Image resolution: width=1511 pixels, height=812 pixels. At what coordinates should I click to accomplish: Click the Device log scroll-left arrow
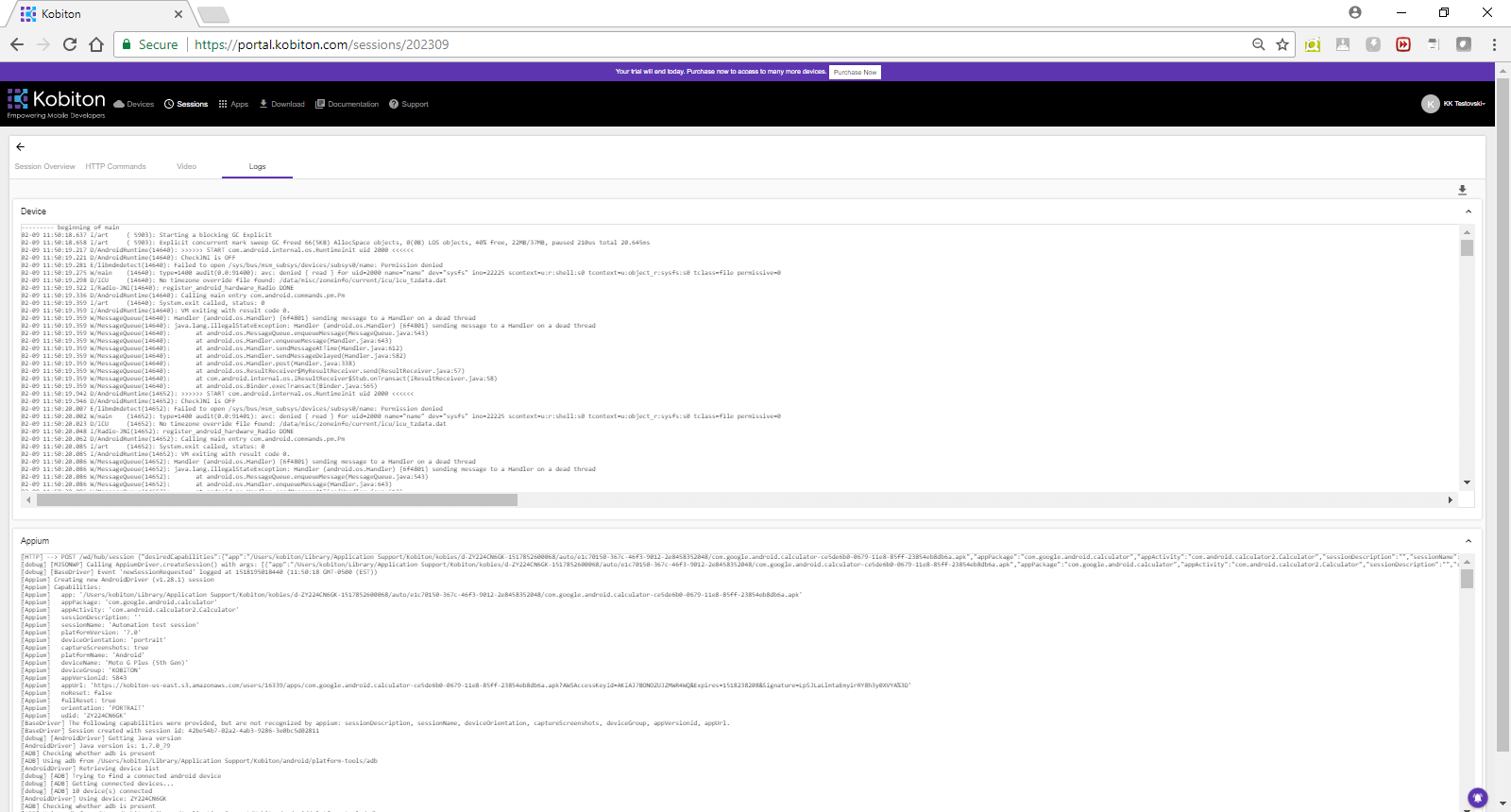pos(28,499)
